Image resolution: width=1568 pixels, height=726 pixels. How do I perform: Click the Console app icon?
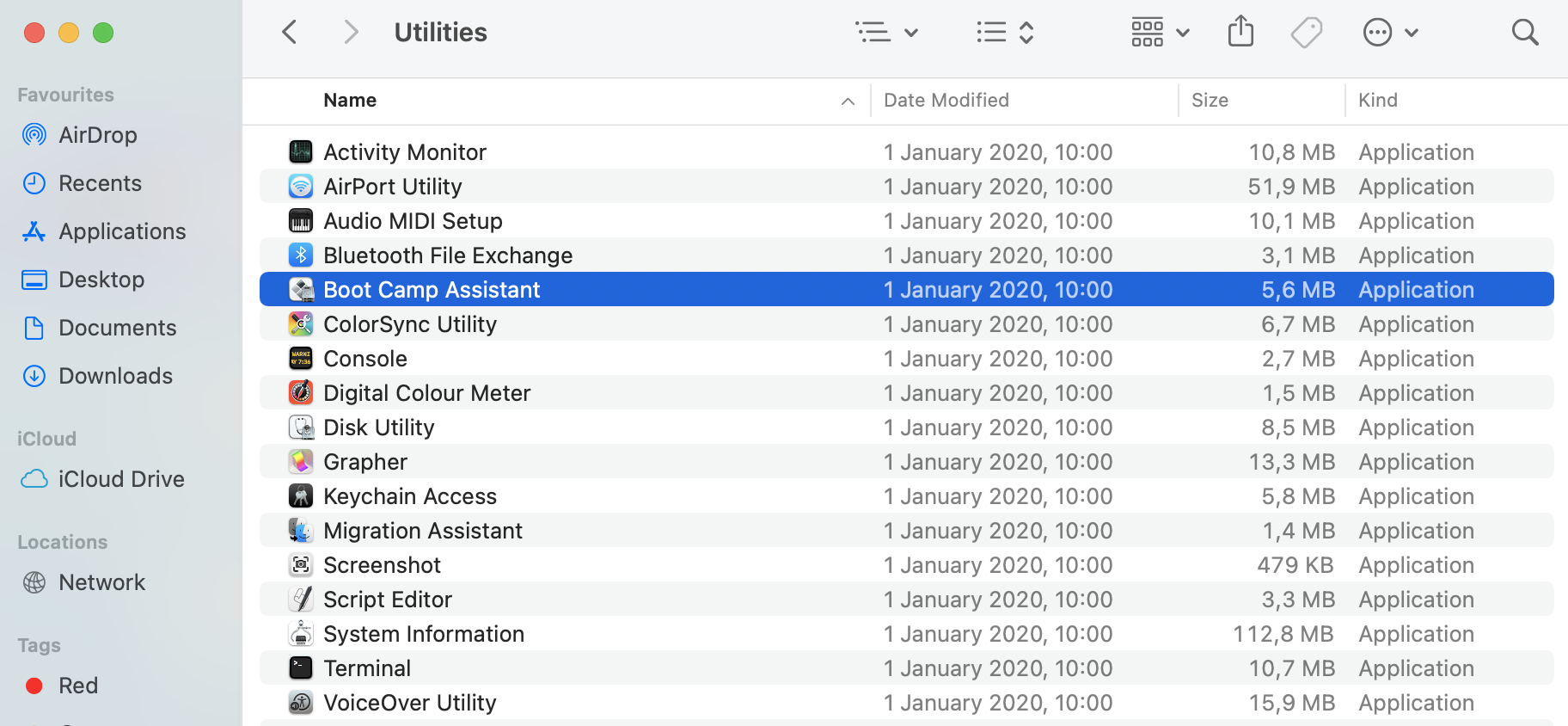click(301, 359)
